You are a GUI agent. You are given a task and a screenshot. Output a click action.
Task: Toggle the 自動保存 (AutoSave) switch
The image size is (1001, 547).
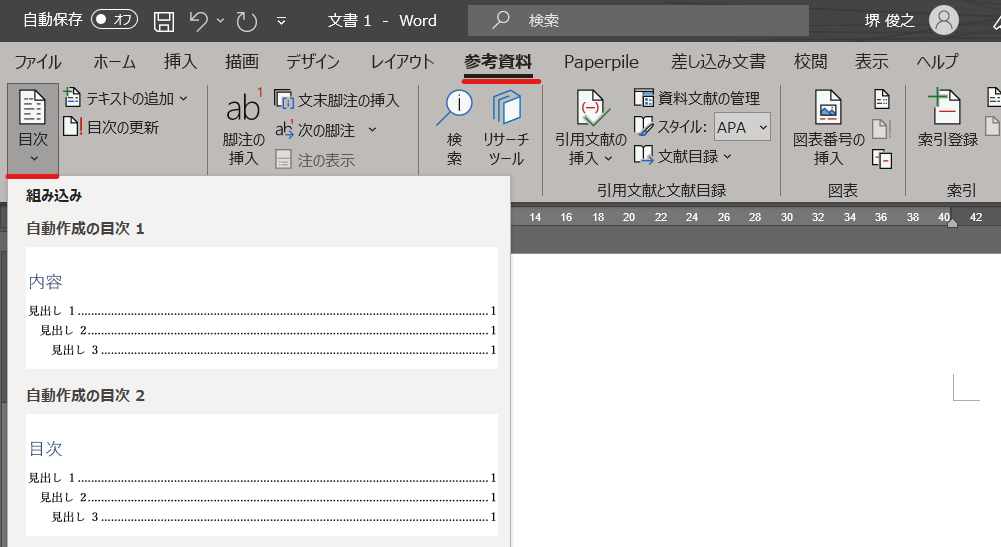tap(114, 20)
